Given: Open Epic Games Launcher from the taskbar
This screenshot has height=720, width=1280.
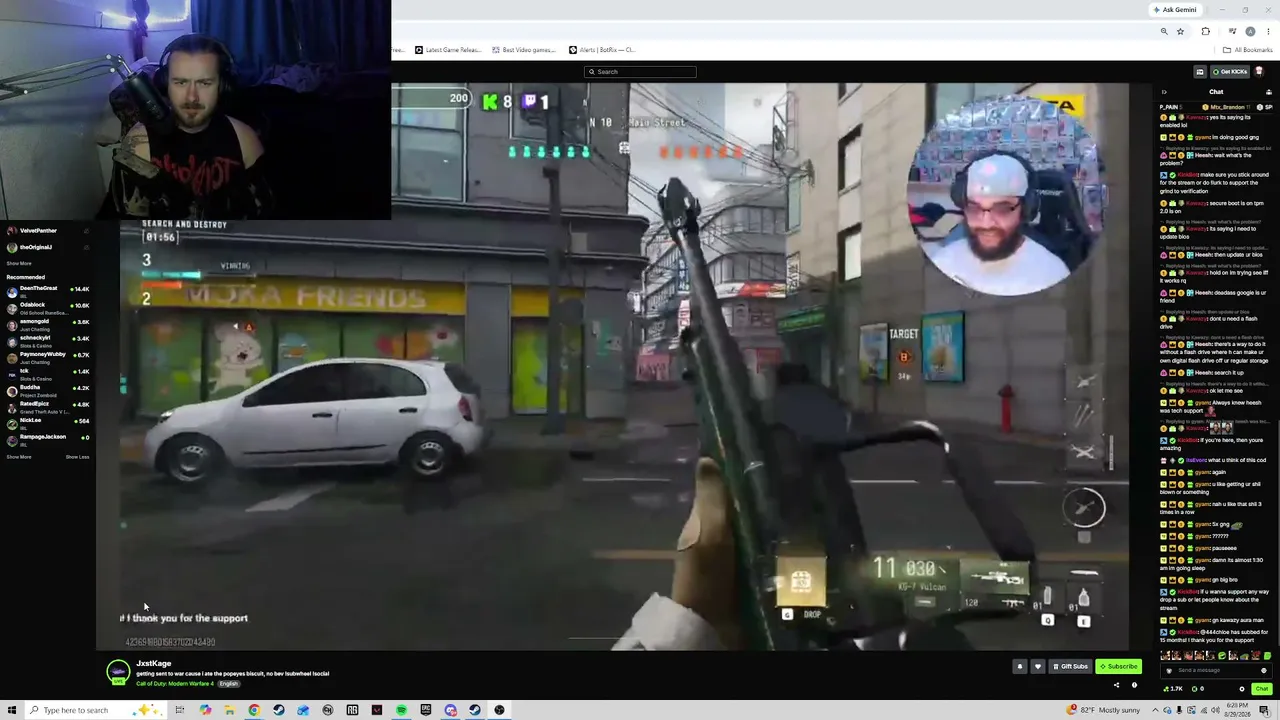Looking at the screenshot, I should pos(426,710).
